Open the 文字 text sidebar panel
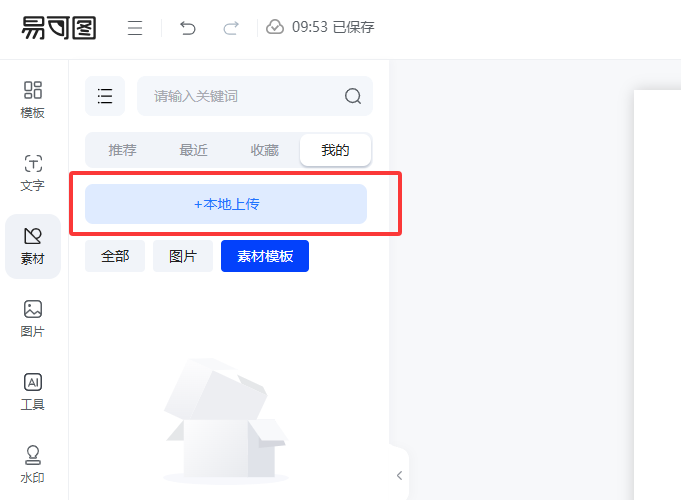 (x=33, y=172)
